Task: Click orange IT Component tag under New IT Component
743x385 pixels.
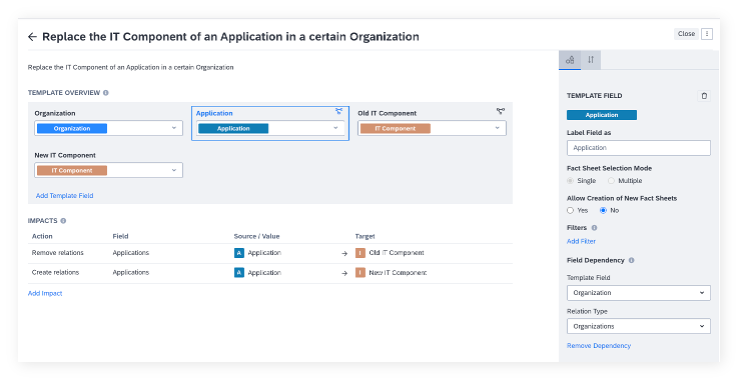Action: click(72, 171)
